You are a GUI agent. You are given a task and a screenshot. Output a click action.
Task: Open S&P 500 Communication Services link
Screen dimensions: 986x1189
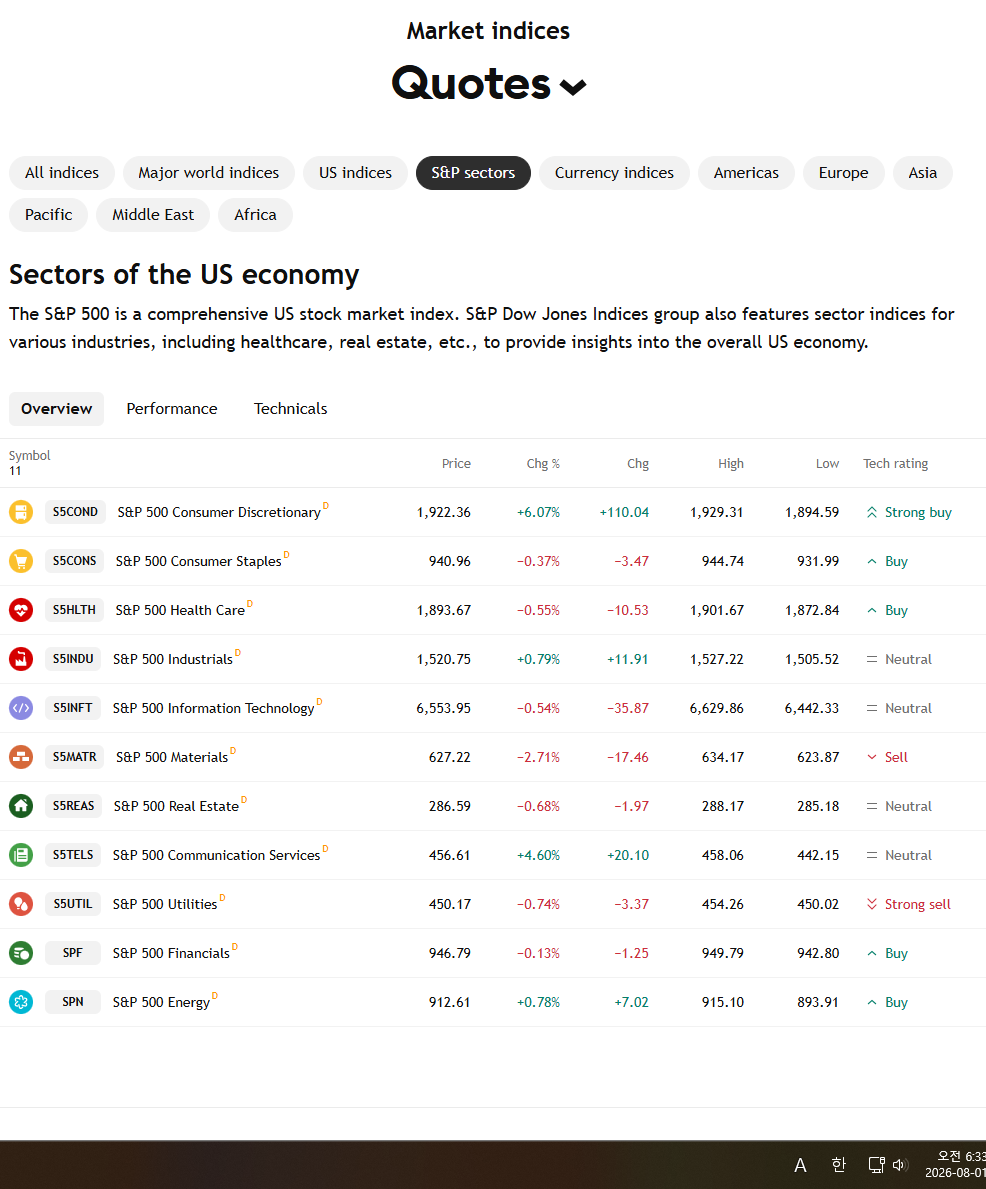(x=217, y=855)
